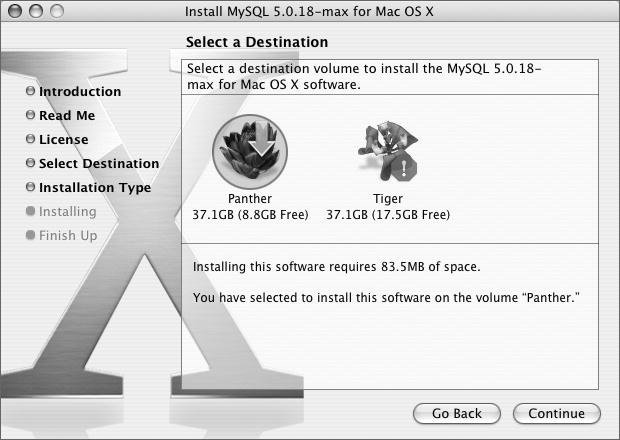The image size is (620, 440).
Task: Click the Go Back button
Action: (x=457, y=414)
